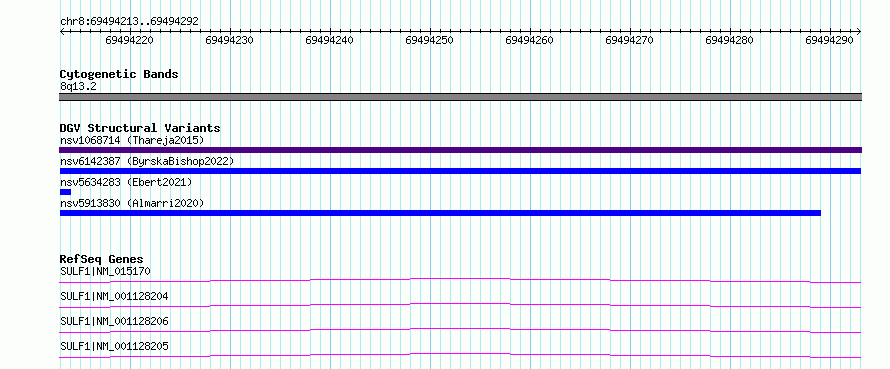This screenshot has width=890, height=369.
Task: Click the magenta SULF1|NM_001128205 intron line
Action: click(x=460, y=355)
